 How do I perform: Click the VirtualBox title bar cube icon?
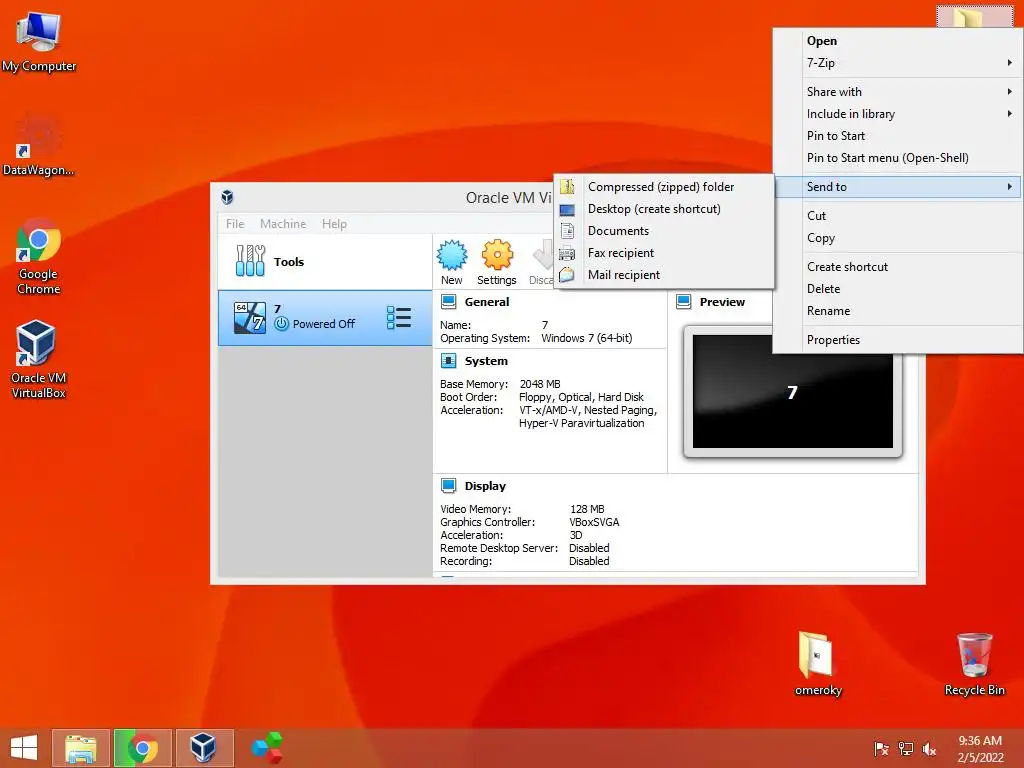pyautogui.click(x=227, y=197)
